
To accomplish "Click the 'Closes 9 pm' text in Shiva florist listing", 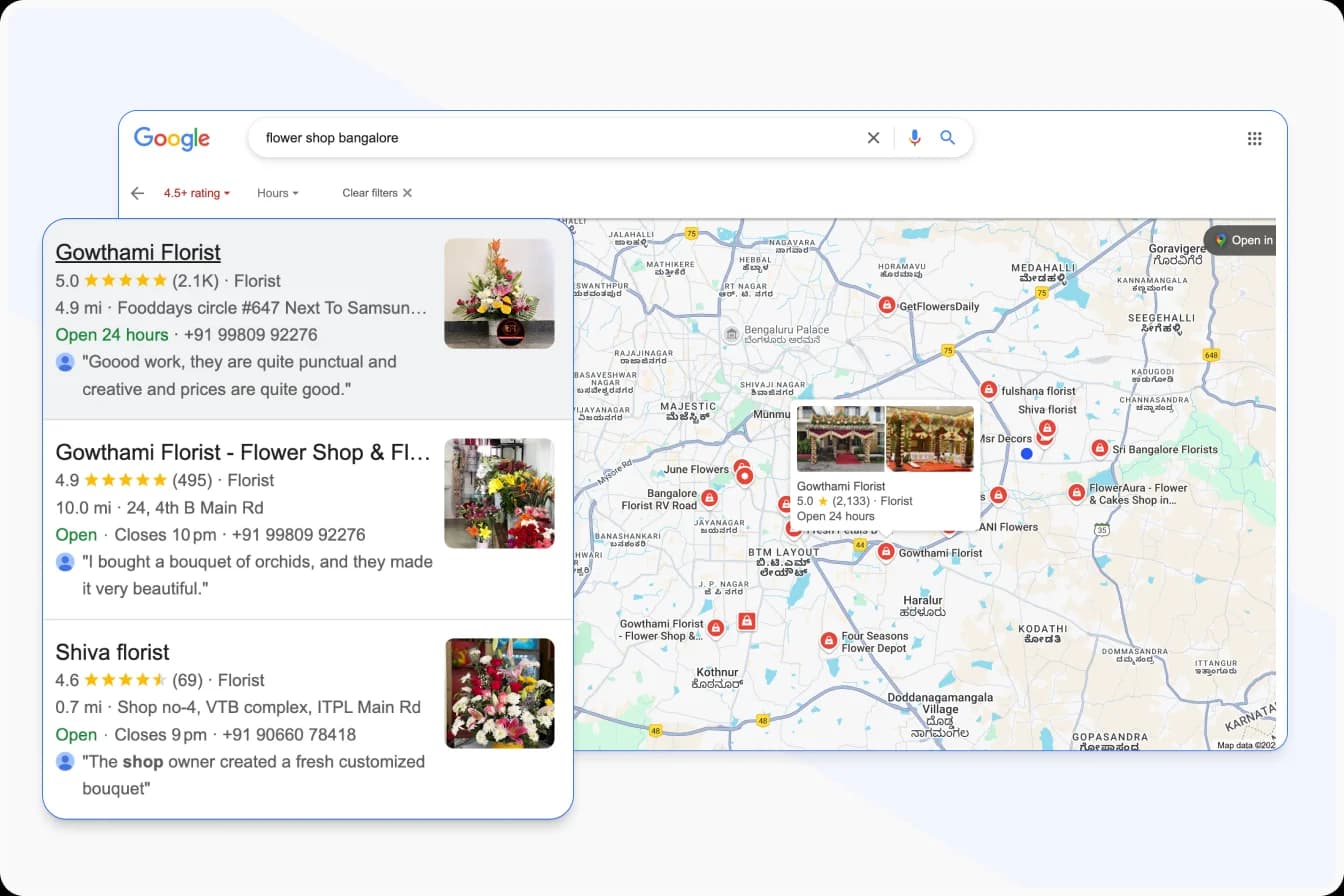I will (161, 735).
